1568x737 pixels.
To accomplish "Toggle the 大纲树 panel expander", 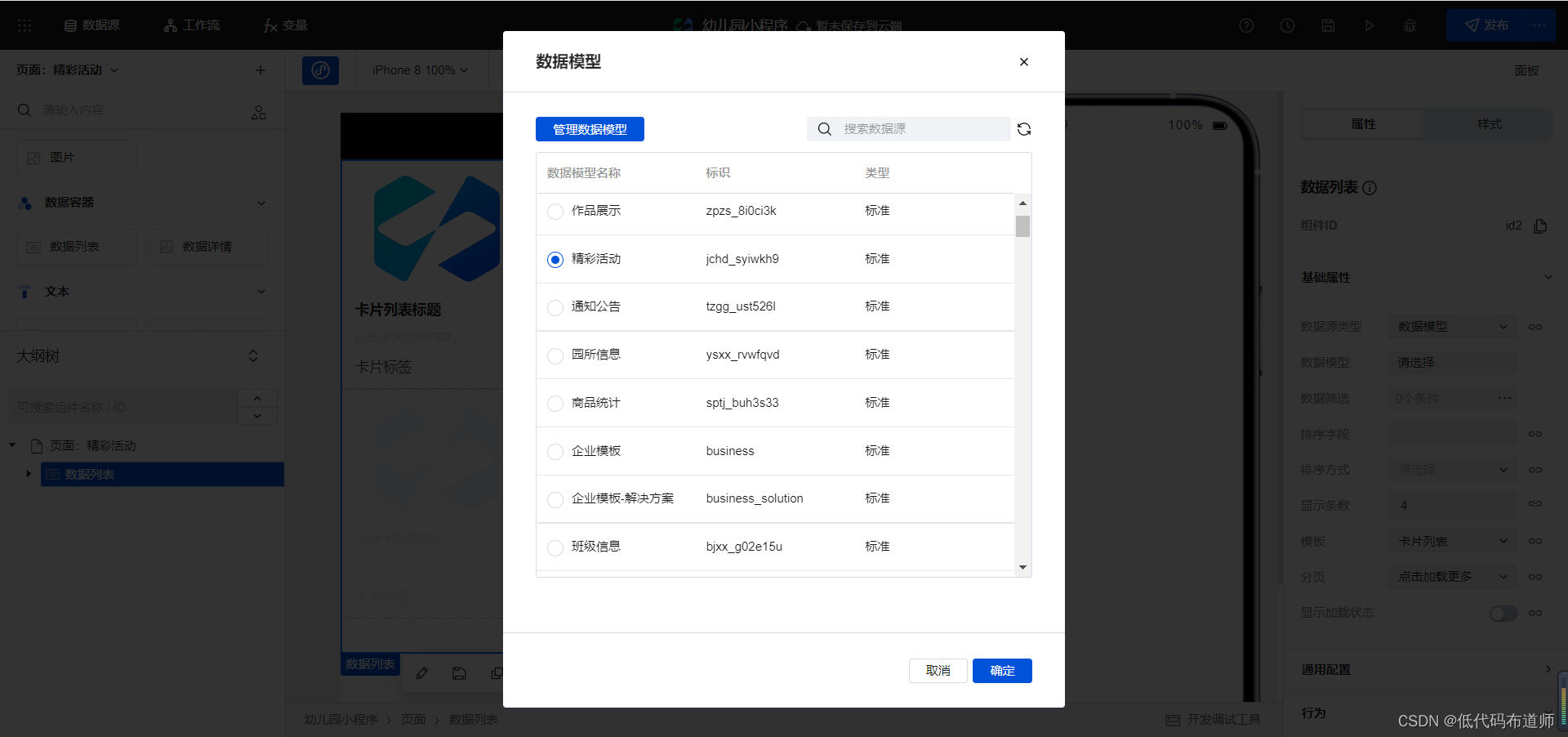I will (x=253, y=356).
